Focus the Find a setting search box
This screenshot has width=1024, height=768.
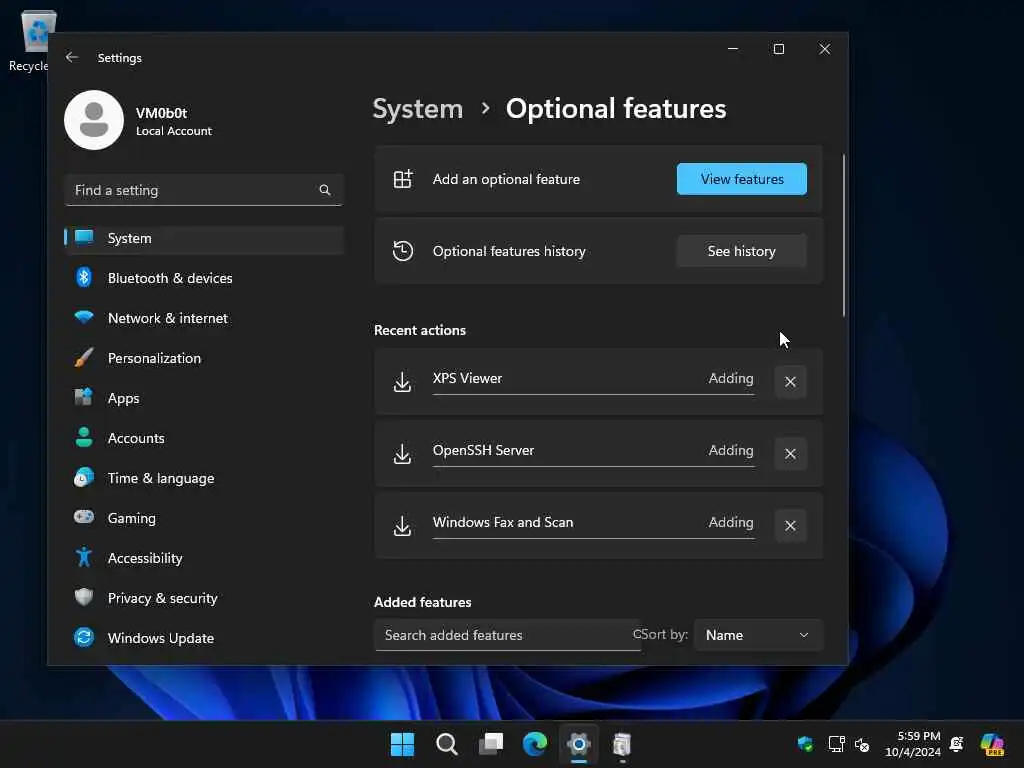[204, 190]
